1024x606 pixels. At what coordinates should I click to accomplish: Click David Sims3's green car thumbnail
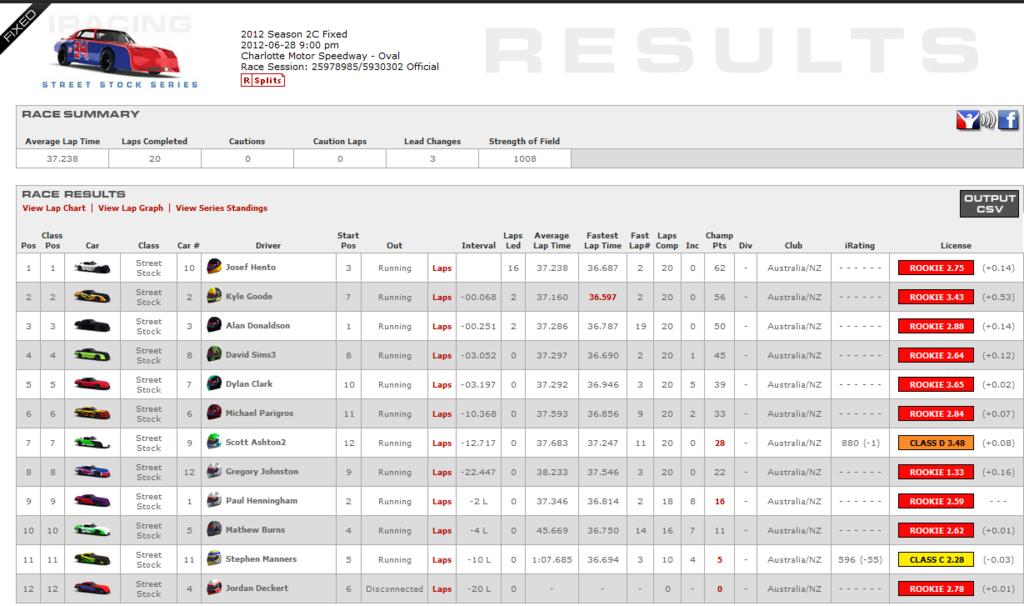(92, 354)
